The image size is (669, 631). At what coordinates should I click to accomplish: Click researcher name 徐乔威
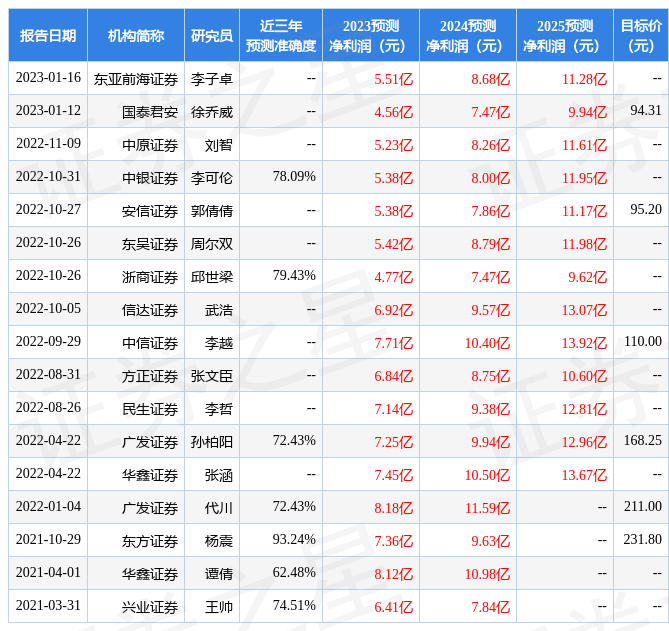(x=211, y=112)
